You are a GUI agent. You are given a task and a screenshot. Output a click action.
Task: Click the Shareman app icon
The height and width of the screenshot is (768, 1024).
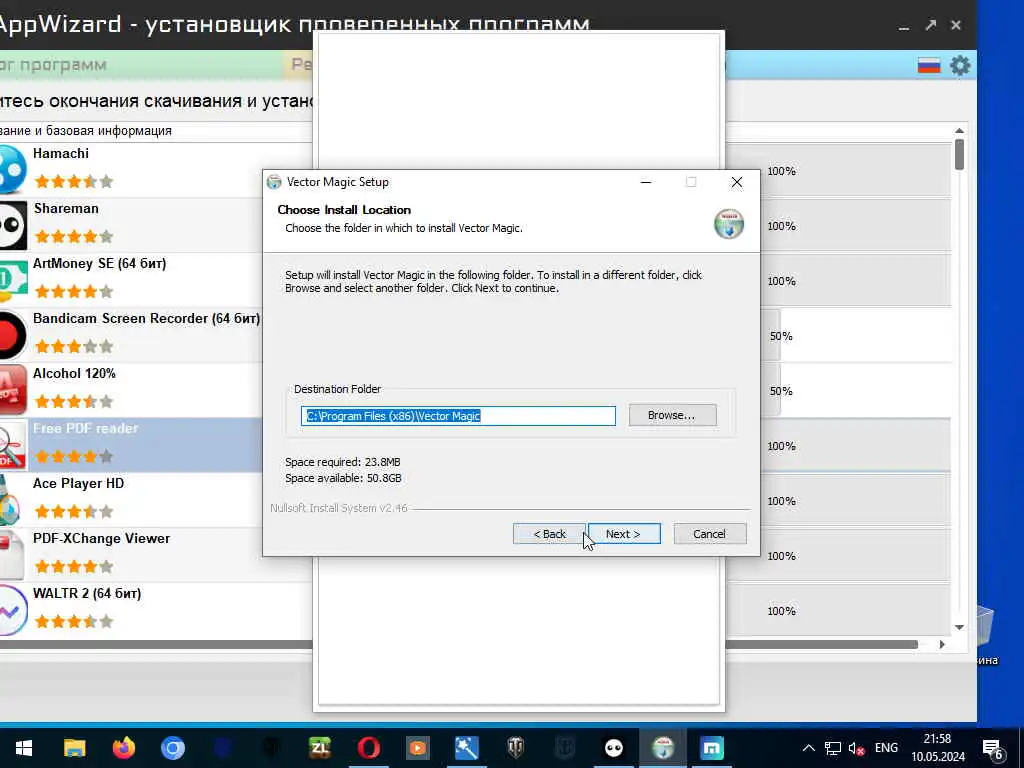12,225
